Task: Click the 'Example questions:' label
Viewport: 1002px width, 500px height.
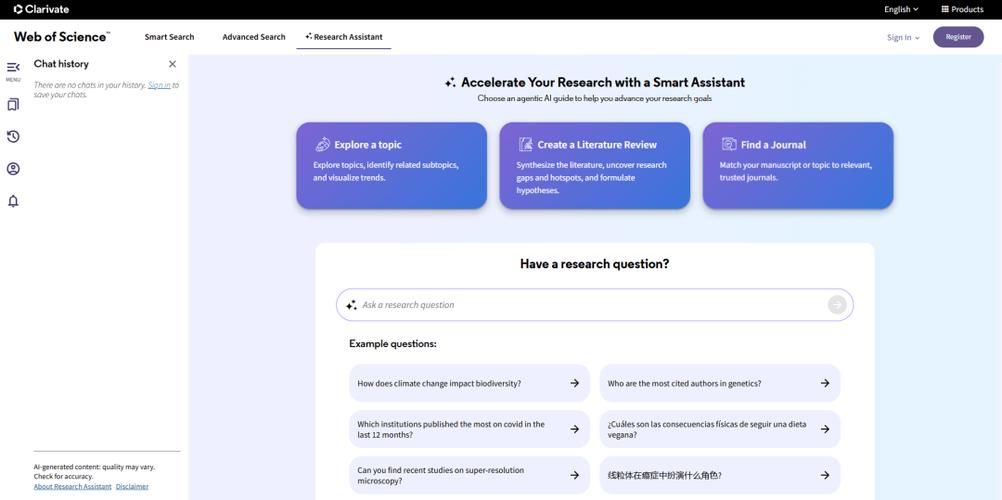Action: (x=392, y=344)
